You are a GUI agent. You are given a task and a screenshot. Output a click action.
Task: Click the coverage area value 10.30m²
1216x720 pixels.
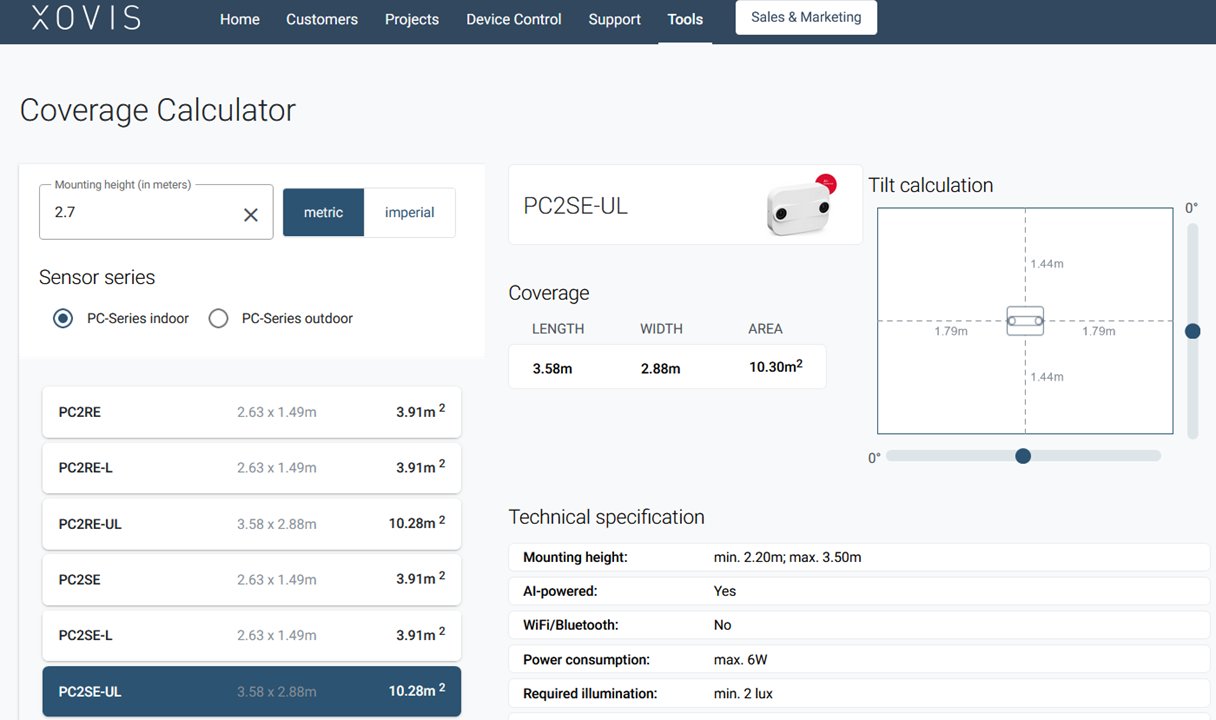pos(776,367)
